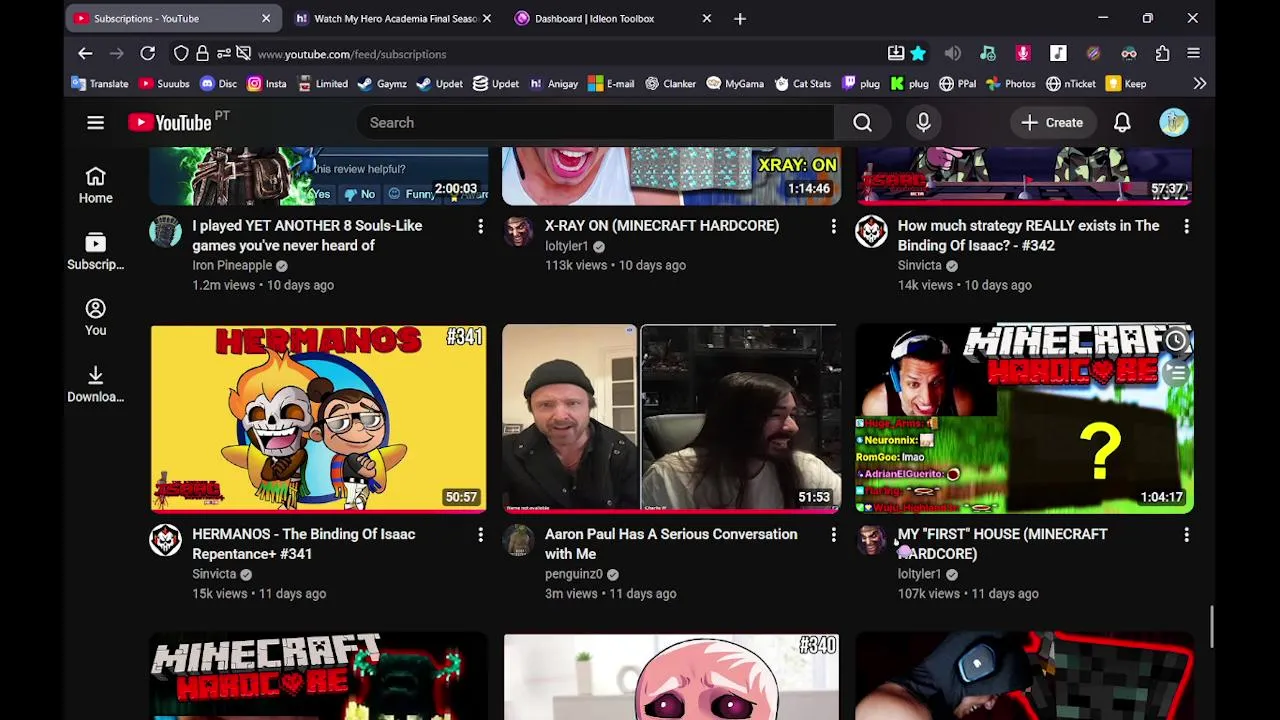Click the search magnifier button
This screenshot has height=720, width=1280.
pyautogui.click(x=862, y=122)
